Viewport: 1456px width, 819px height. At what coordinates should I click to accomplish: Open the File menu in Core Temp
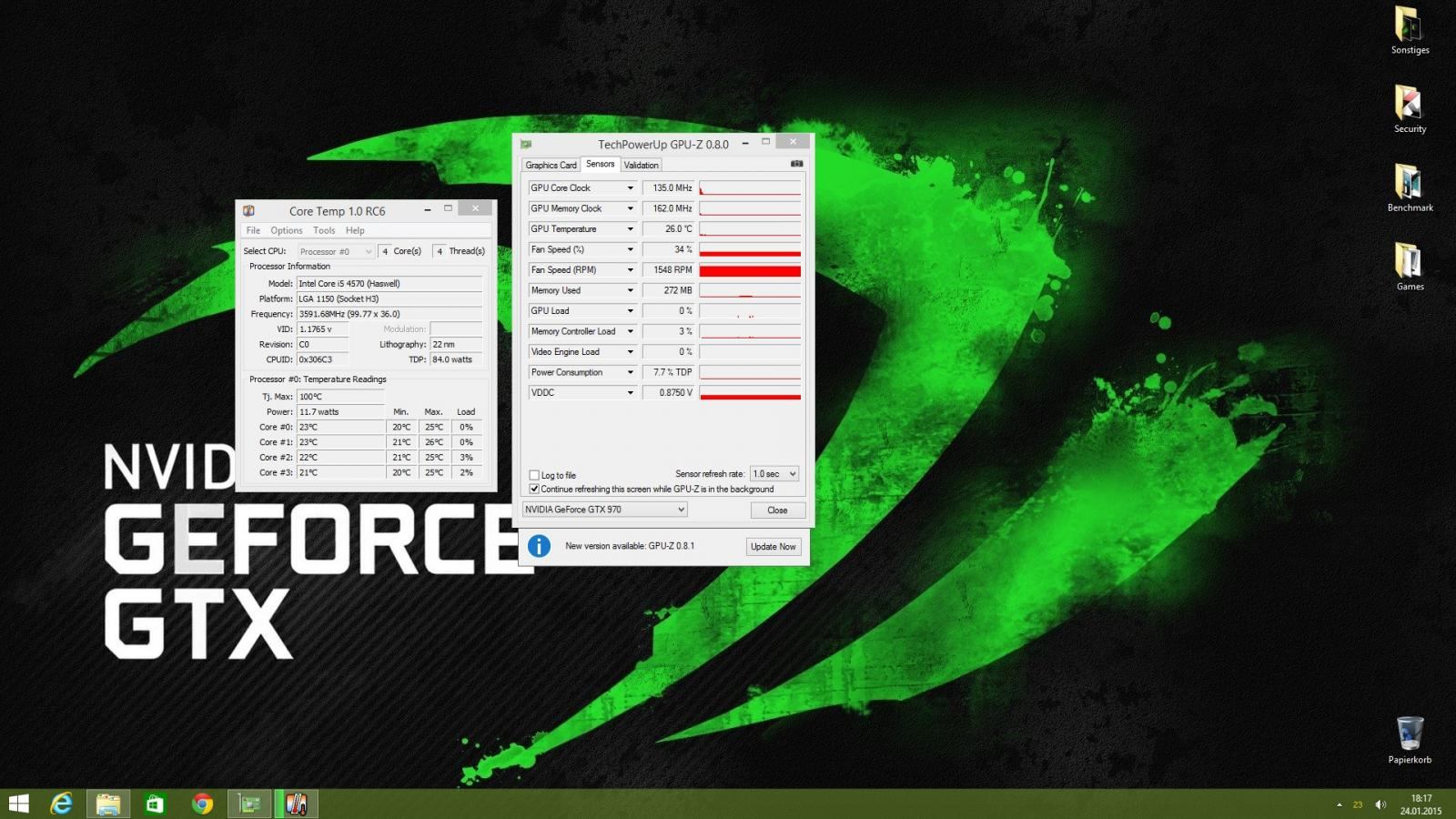253,230
